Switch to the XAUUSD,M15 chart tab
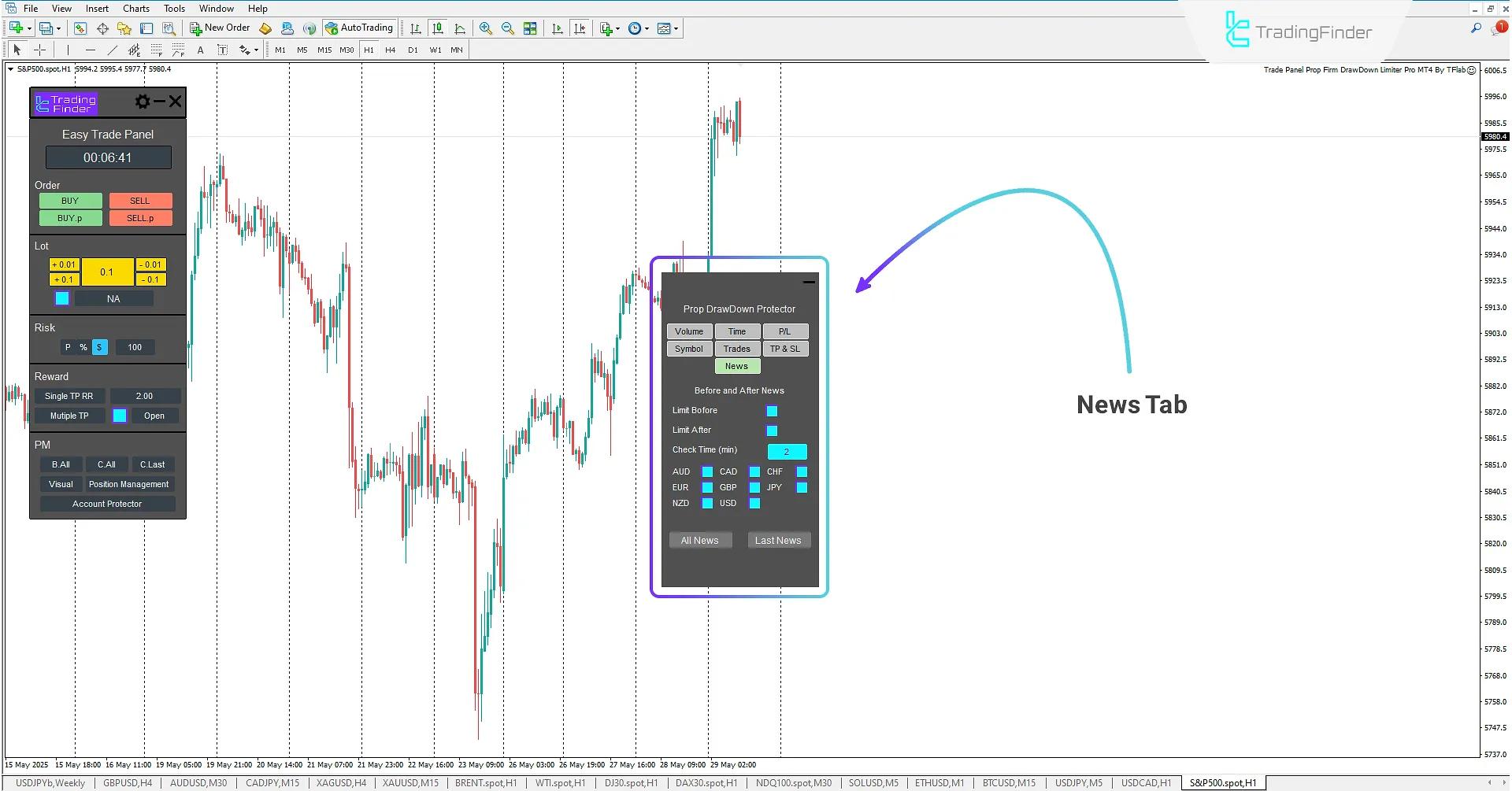This screenshot has height=791, width=1512. pyautogui.click(x=410, y=783)
